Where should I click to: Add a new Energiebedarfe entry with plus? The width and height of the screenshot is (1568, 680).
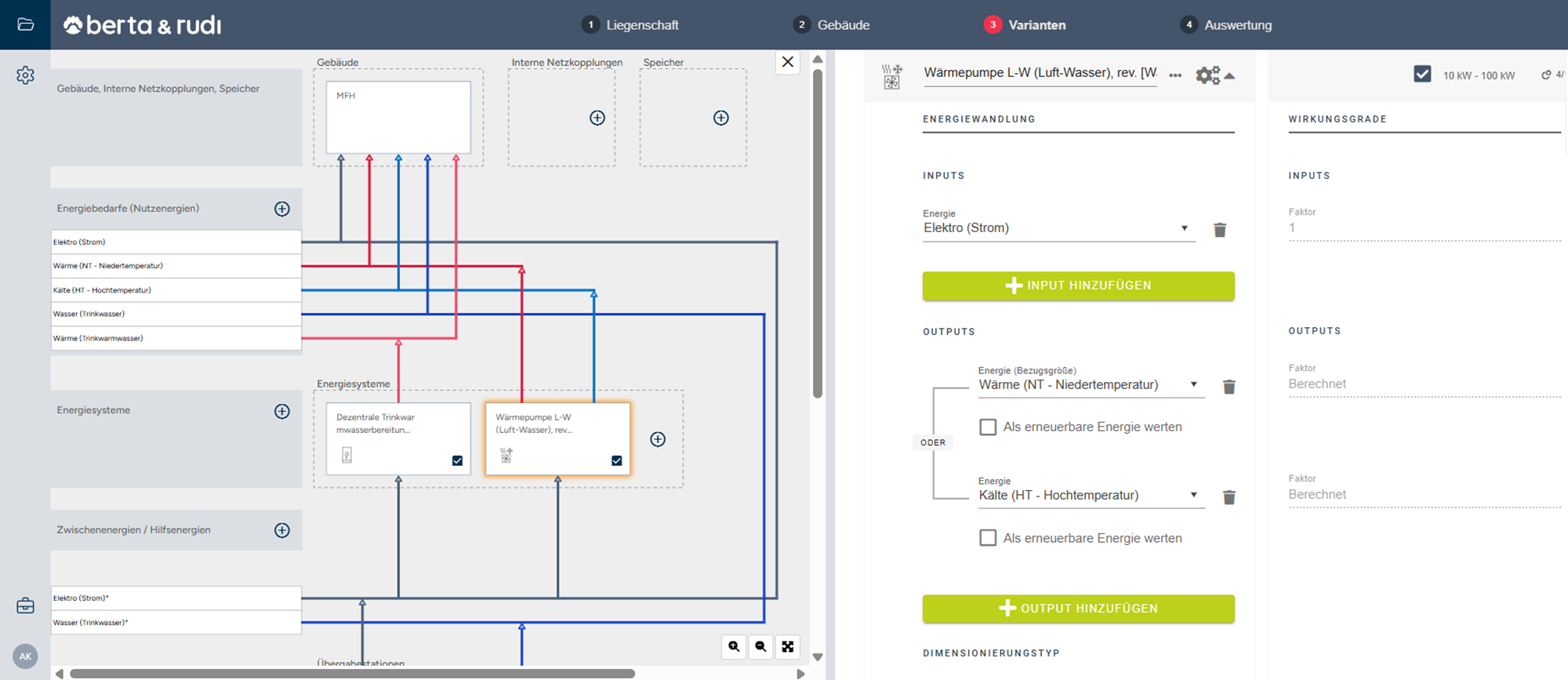(x=282, y=209)
